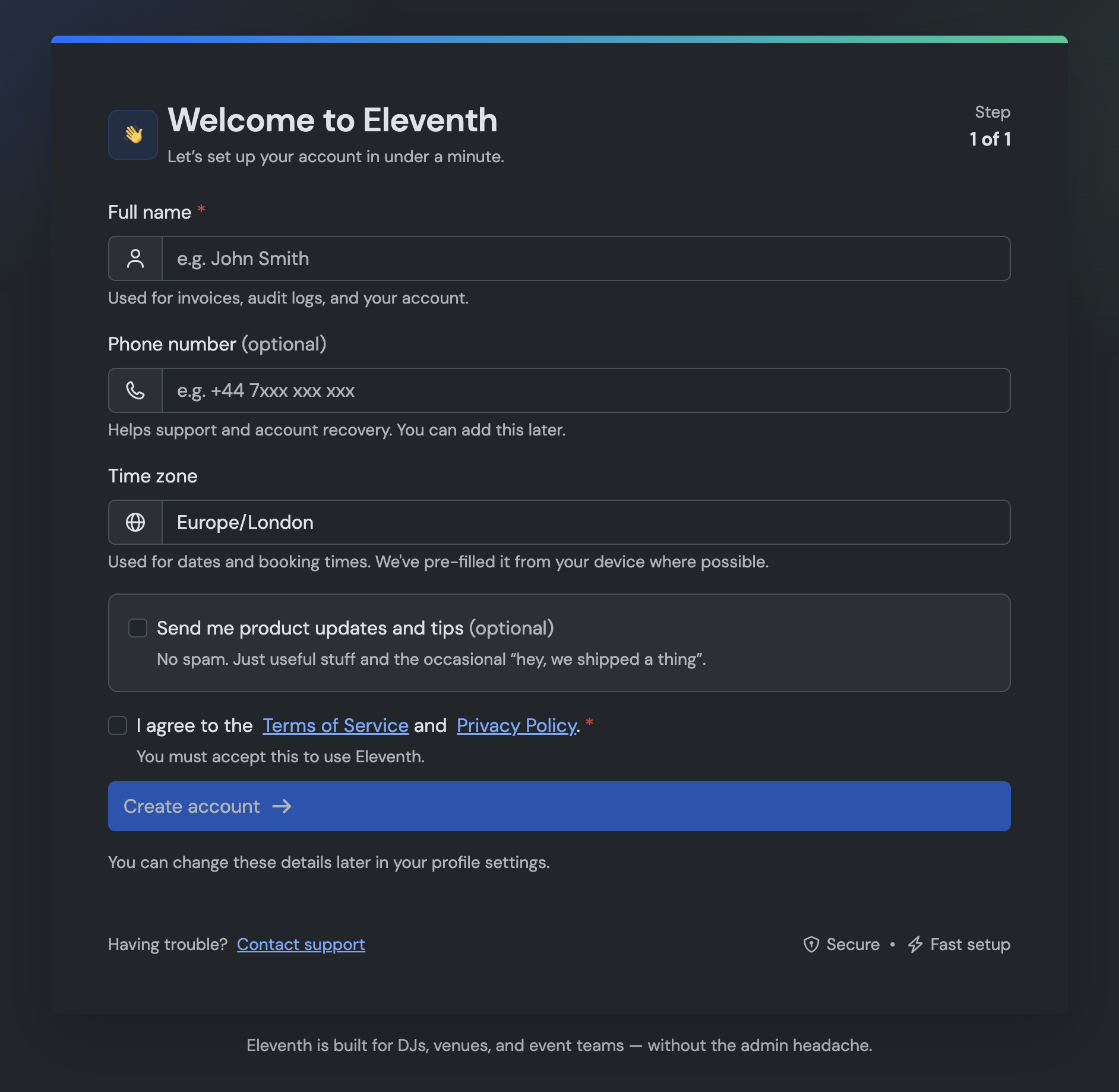Viewport: 1119px width, 1092px height.
Task: Click the lightning bolt Fast setup icon
Action: click(x=915, y=944)
